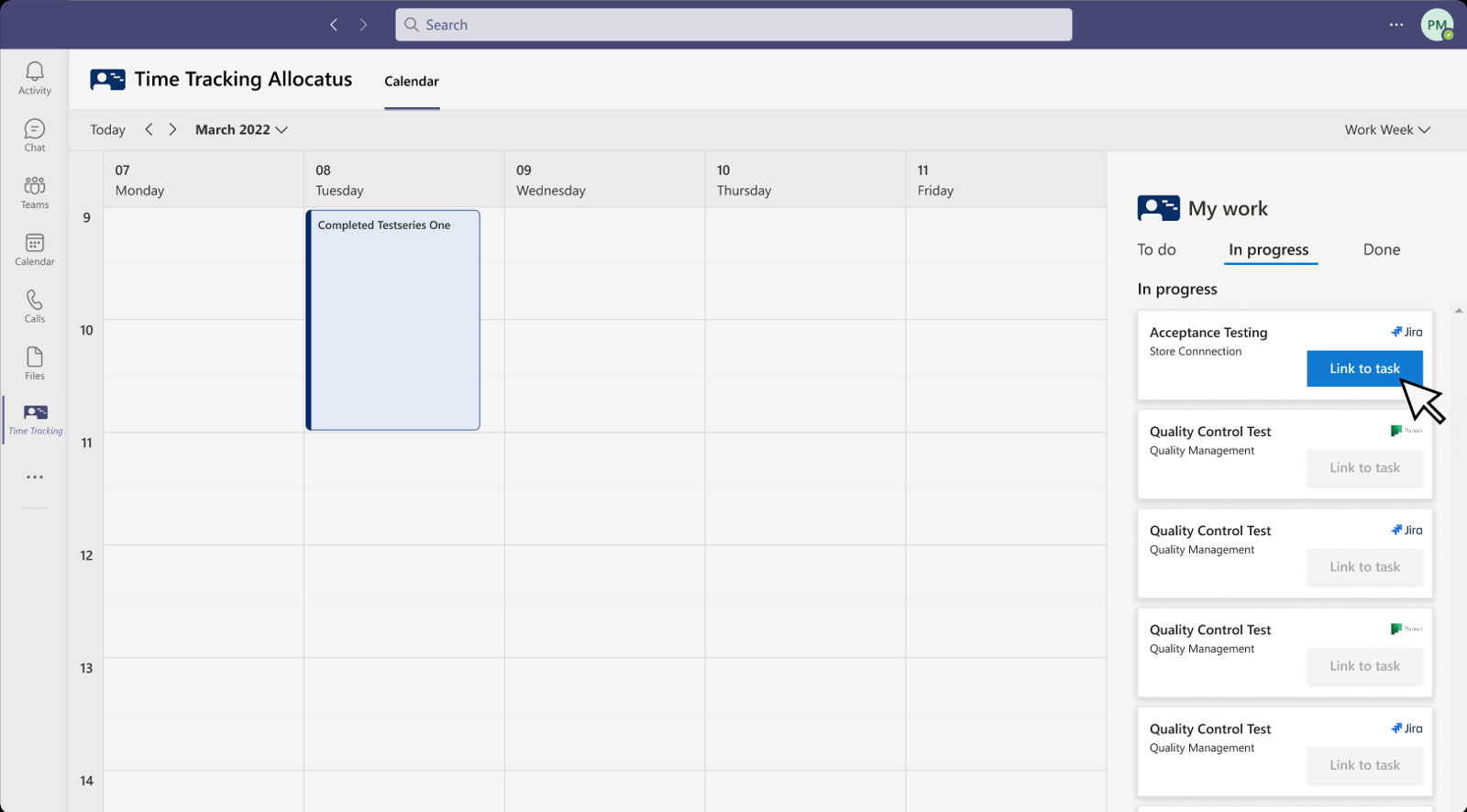The image size is (1467, 812).
Task: Open settings and more ellipsis in top bar
Action: [1396, 25]
